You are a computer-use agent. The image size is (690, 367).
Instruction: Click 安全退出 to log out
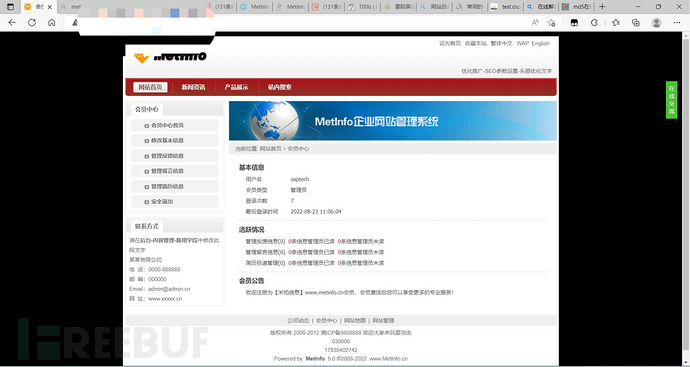[174, 202]
